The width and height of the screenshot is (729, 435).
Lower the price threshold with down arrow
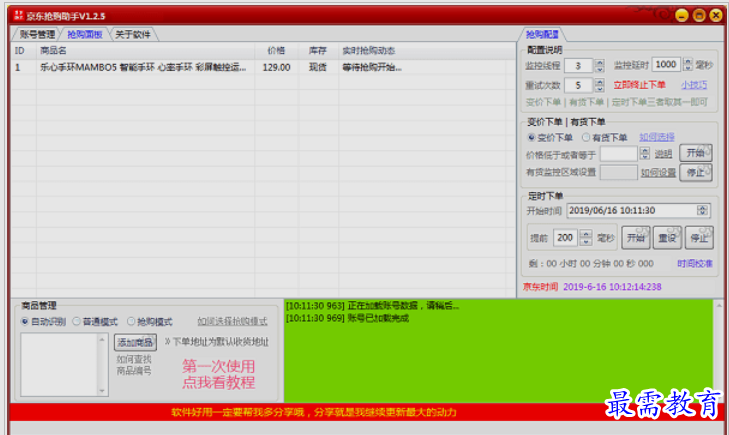(x=644, y=157)
